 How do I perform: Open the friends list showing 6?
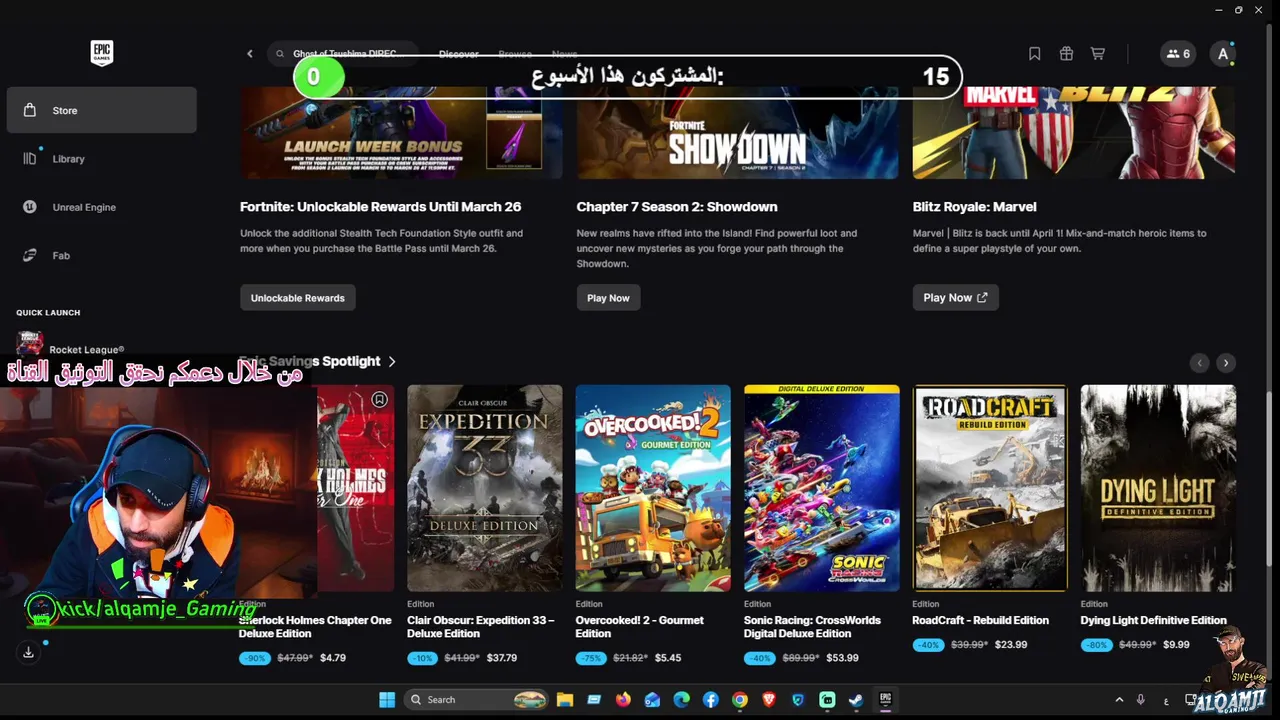(1178, 54)
